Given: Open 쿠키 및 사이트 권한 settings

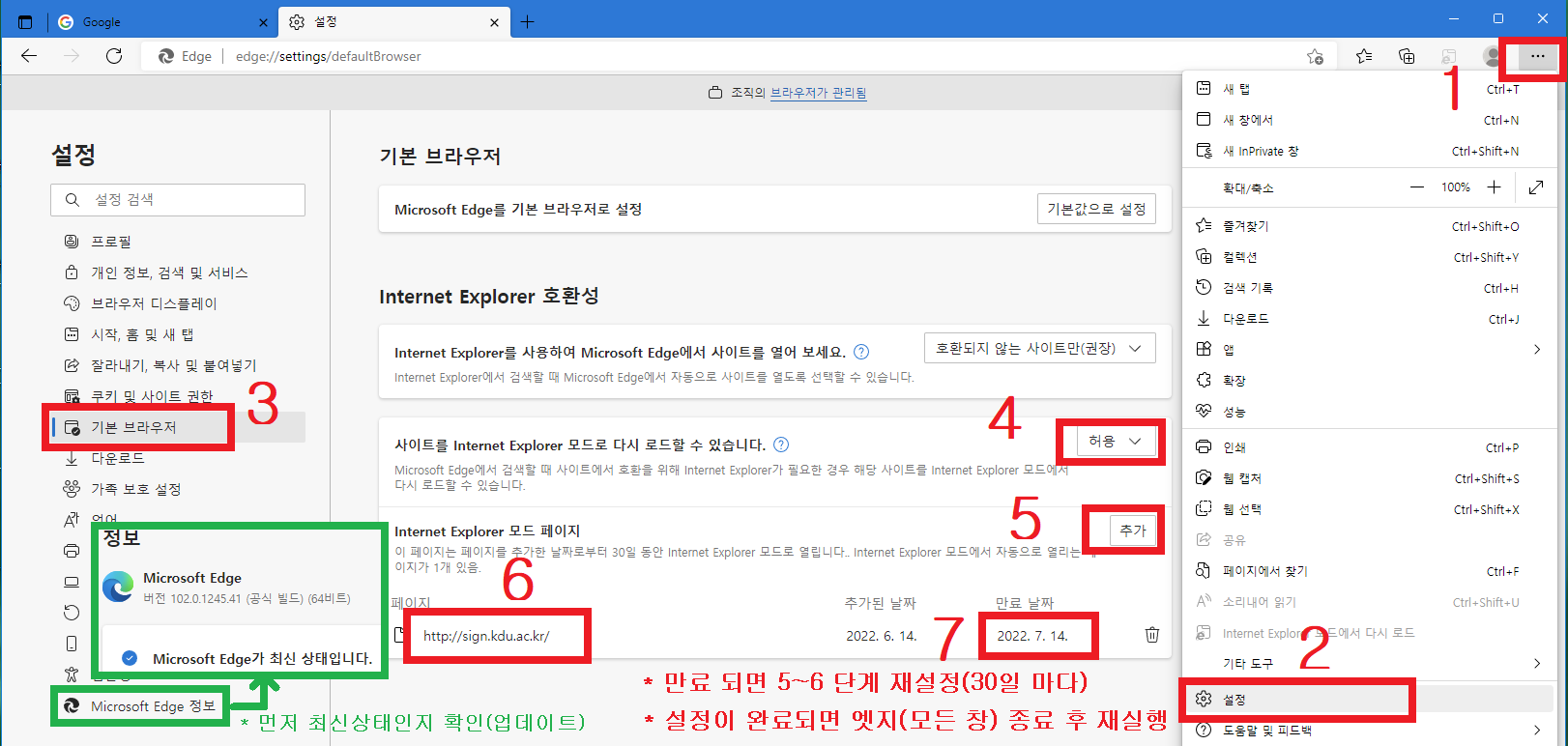Looking at the screenshot, I should coord(178,396).
